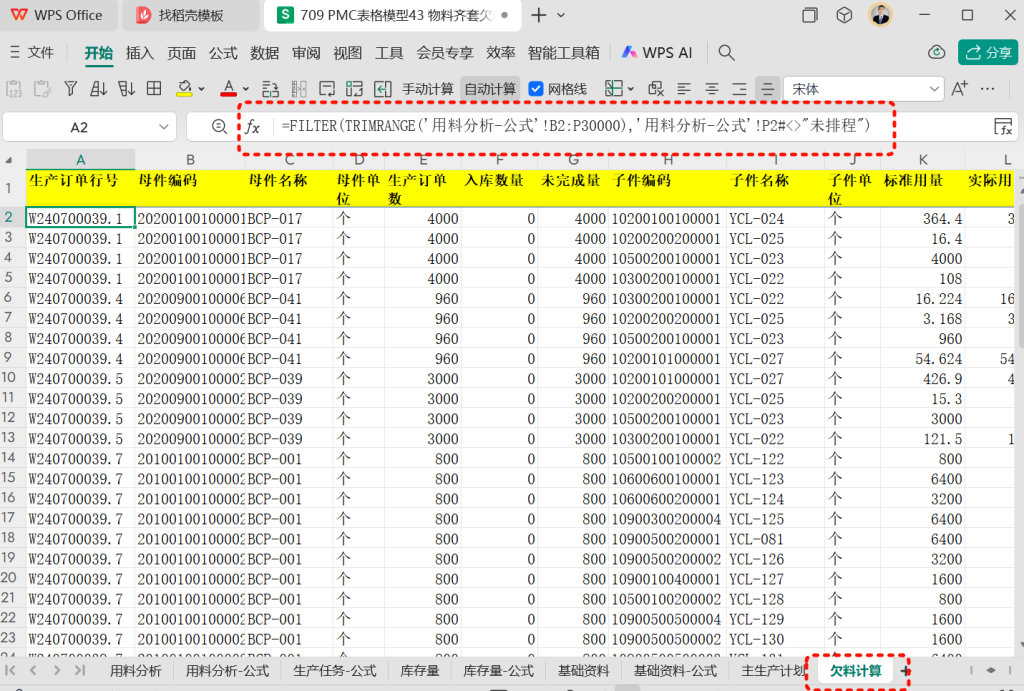Align text right

point(739,89)
